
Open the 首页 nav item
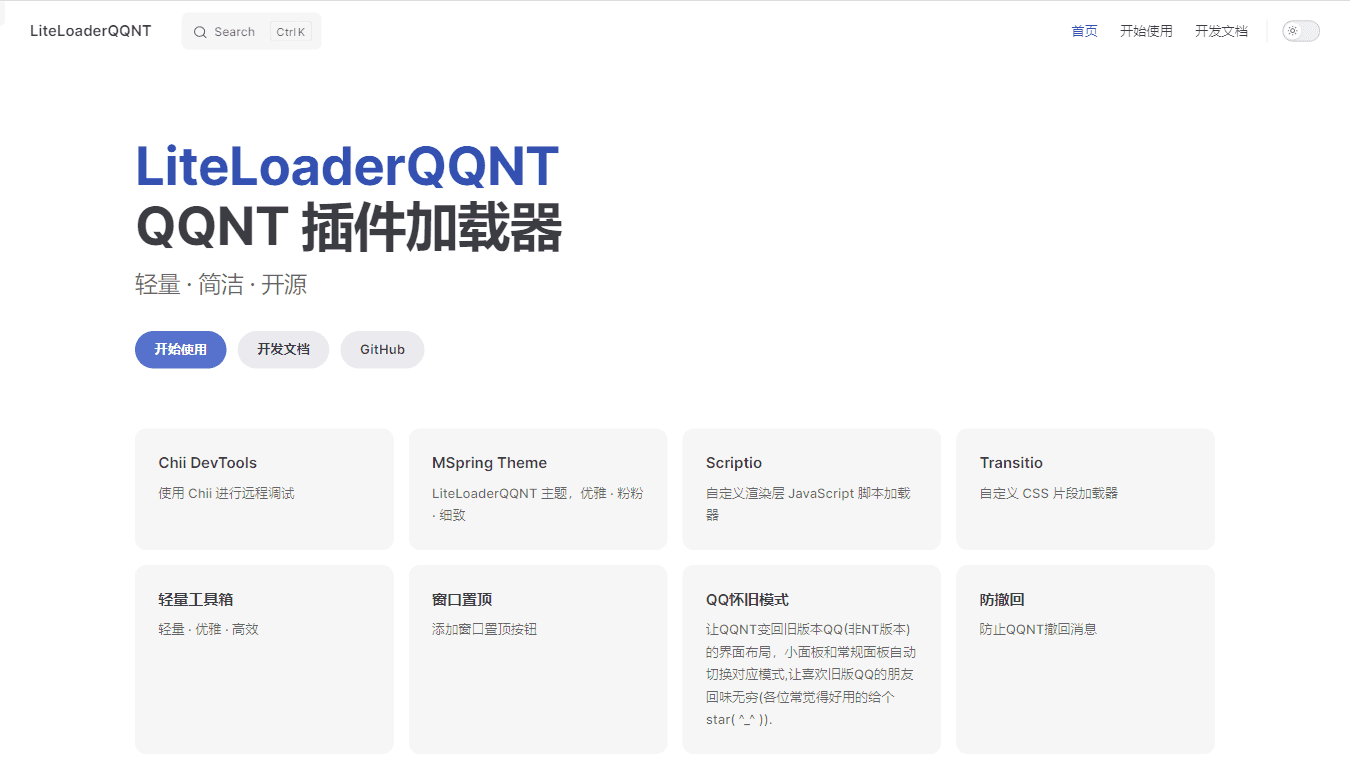[1084, 31]
